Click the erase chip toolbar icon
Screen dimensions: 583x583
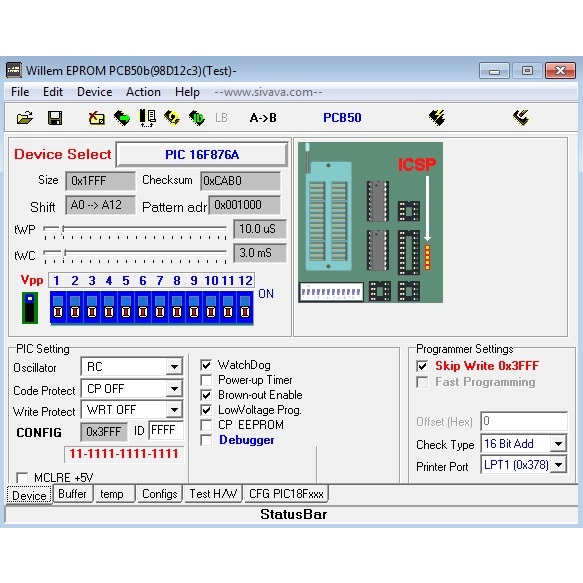(x=97, y=118)
